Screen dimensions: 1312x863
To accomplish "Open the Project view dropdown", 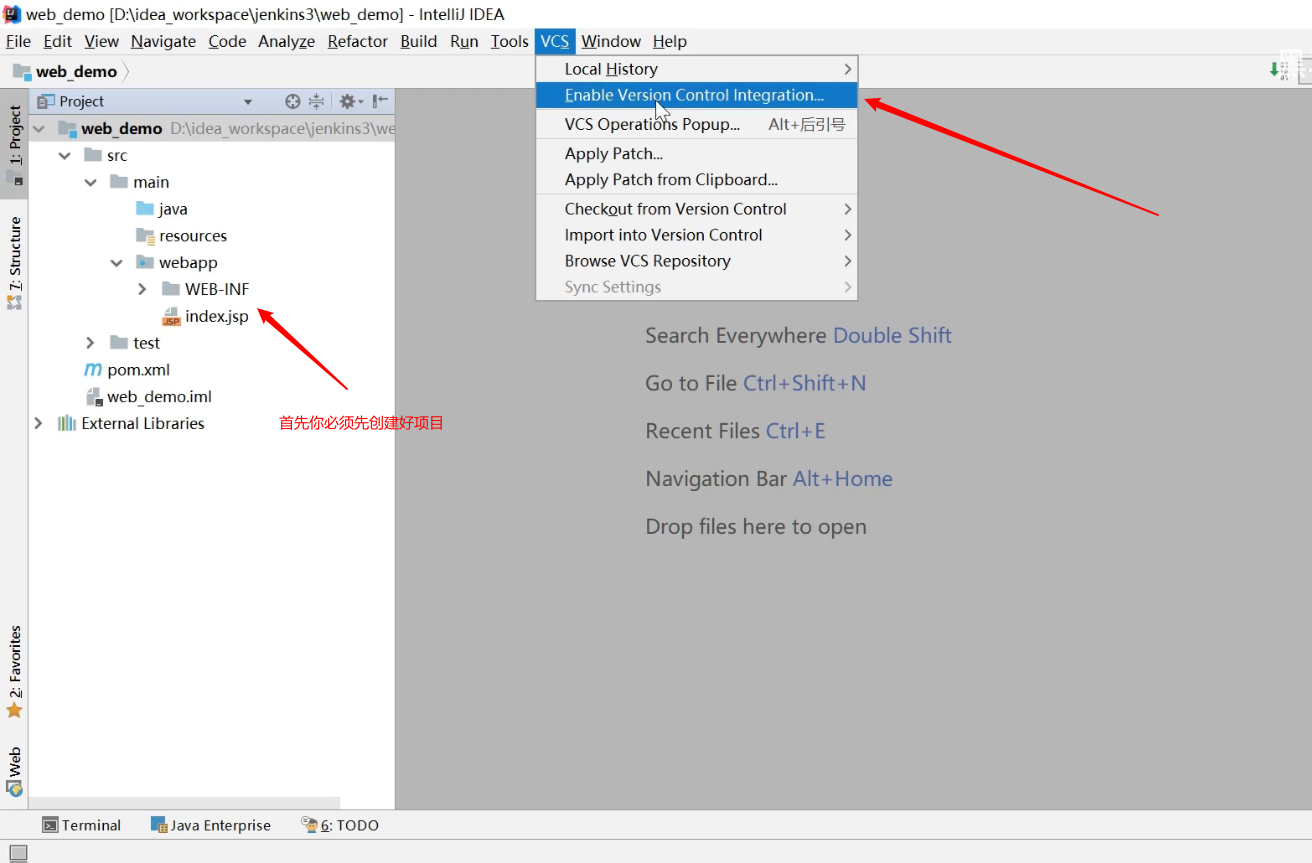I will coord(248,101).
